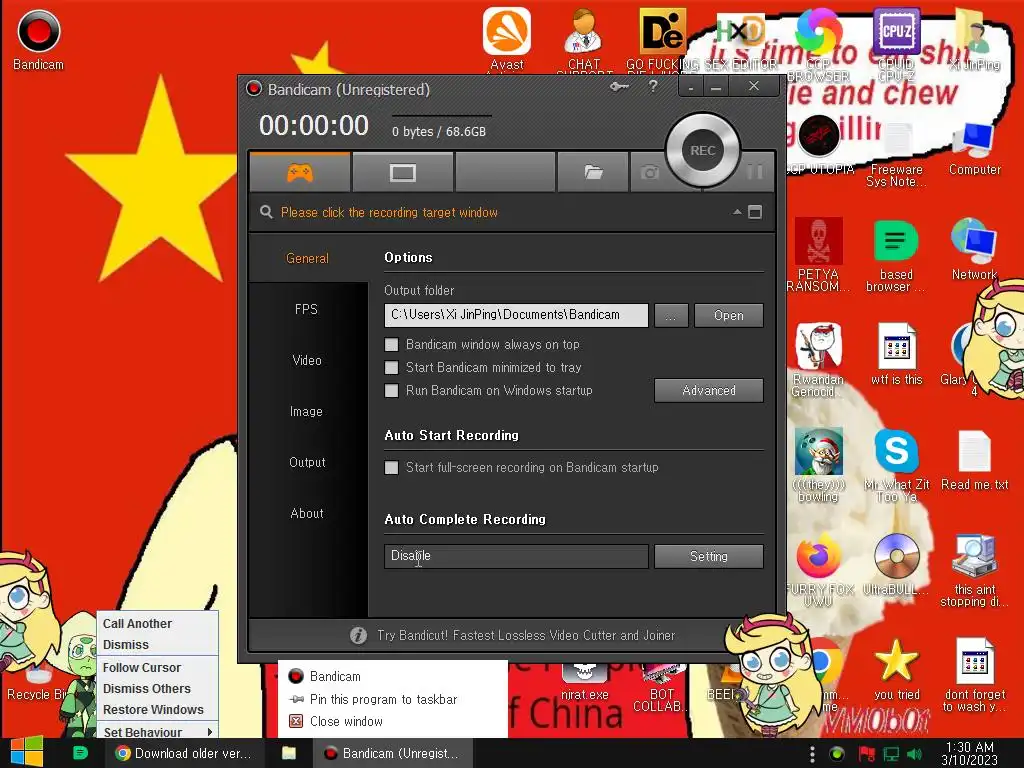Click the PETYA RANSOM desktop icon
The width and height of the screenshot is (1024, 768).
pyautogui.click(x=818, y=255)
